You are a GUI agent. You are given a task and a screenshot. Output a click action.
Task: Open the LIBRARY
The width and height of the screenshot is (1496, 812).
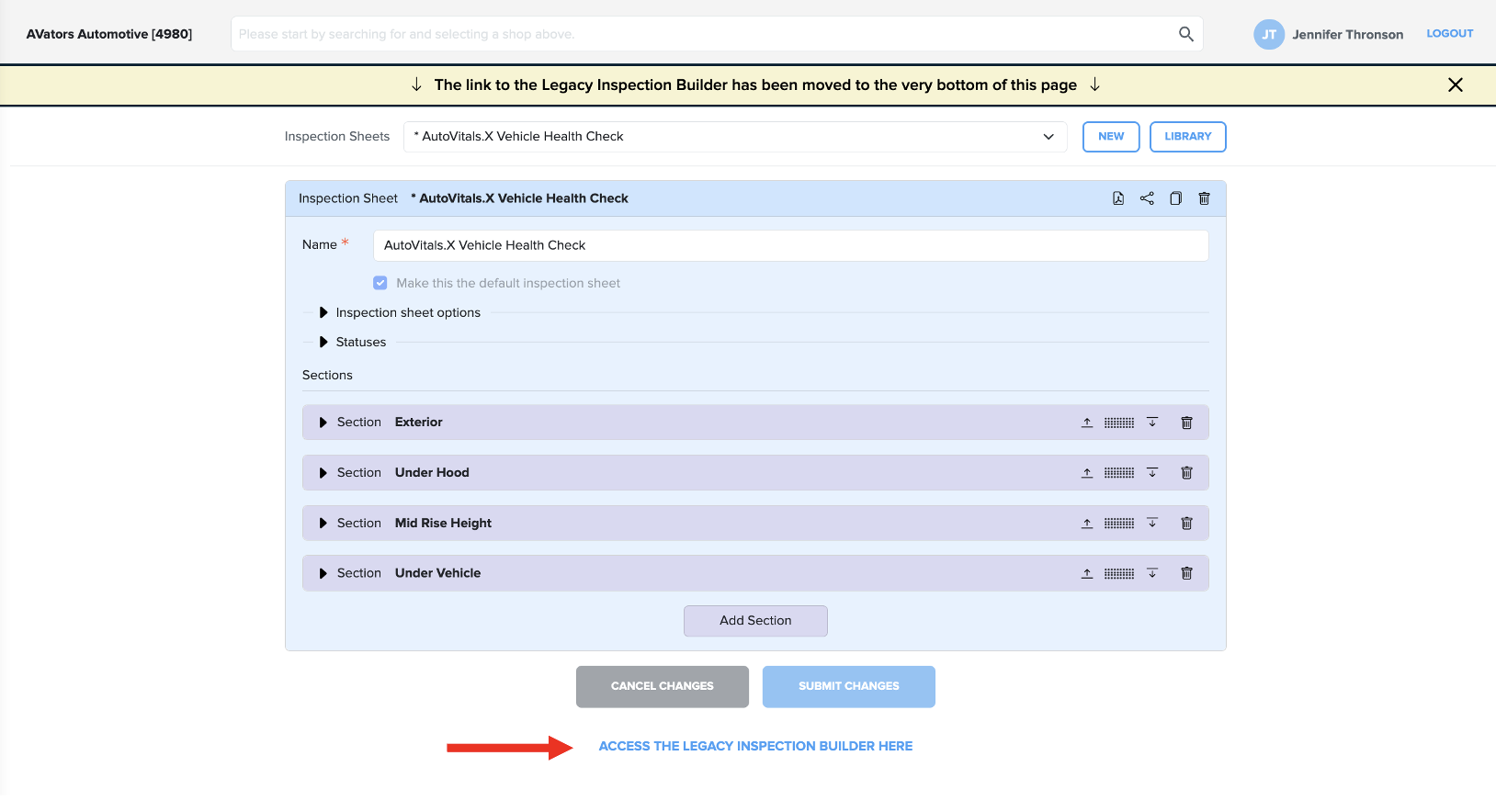tap(1188, 137)
